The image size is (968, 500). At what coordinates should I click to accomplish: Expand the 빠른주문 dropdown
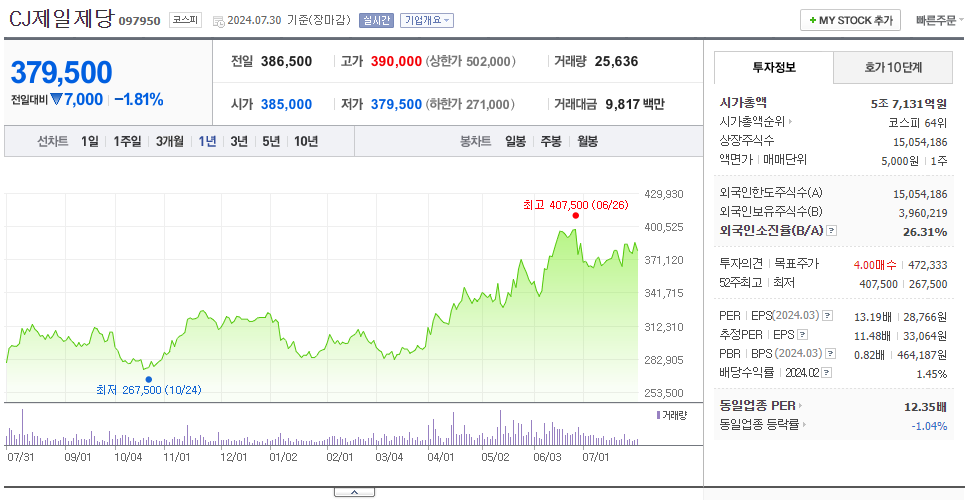tap(940, 20)
